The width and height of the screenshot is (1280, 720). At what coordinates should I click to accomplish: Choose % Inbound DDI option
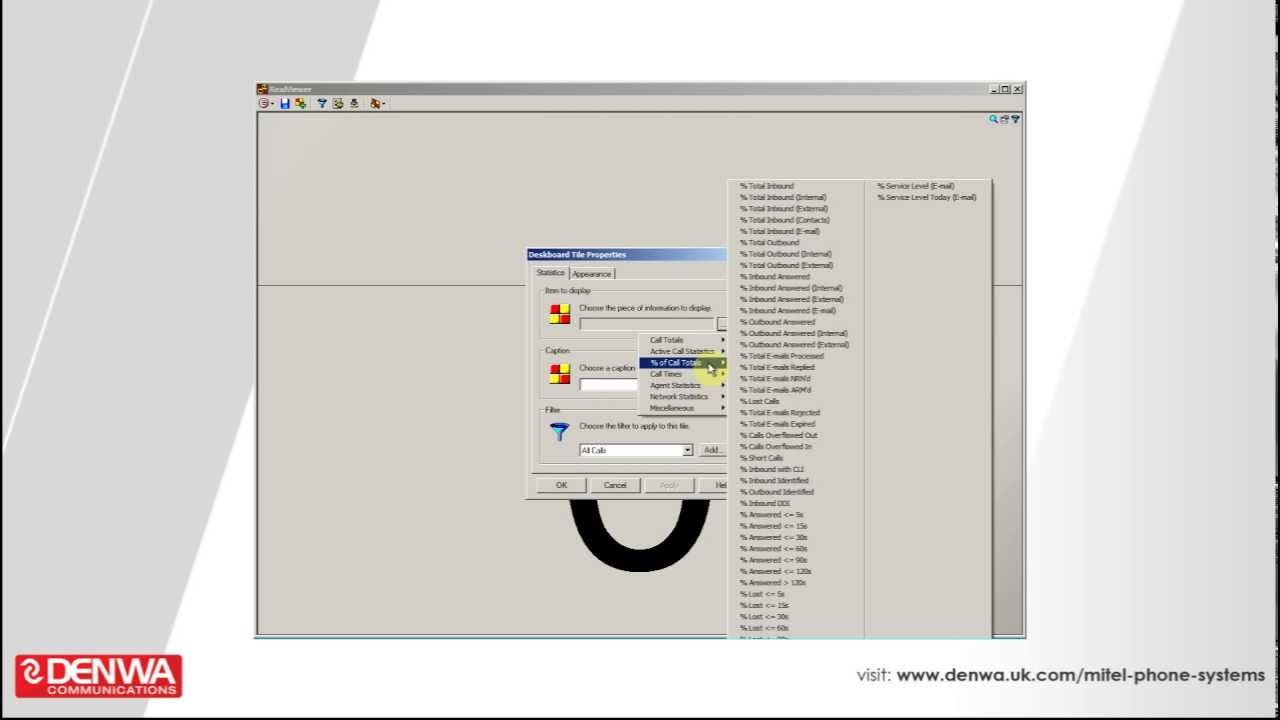pos(765,503)
